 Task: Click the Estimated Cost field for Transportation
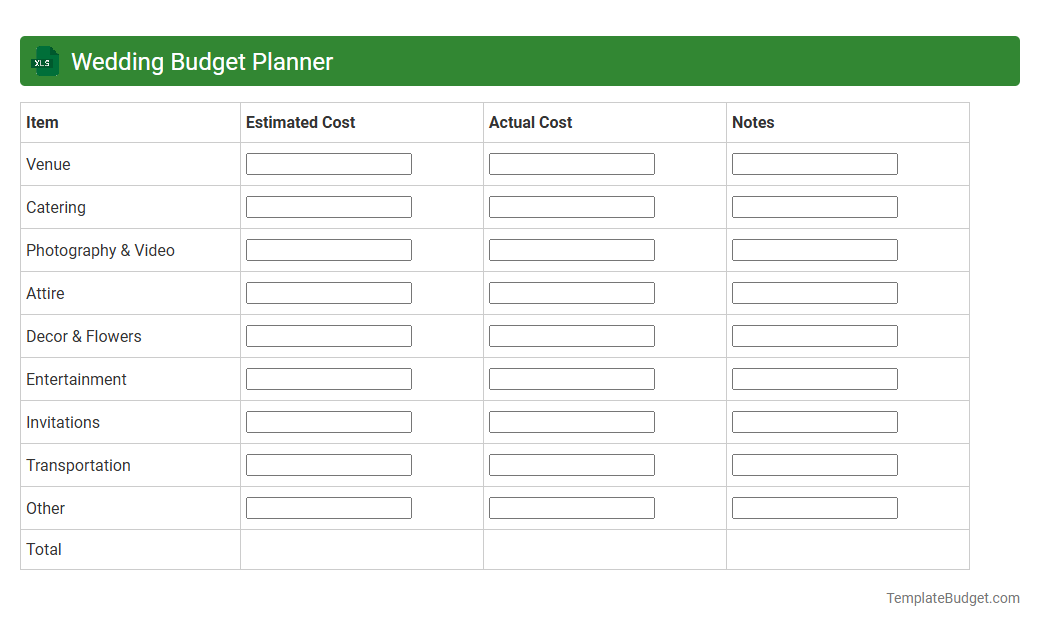coord(328,464)
